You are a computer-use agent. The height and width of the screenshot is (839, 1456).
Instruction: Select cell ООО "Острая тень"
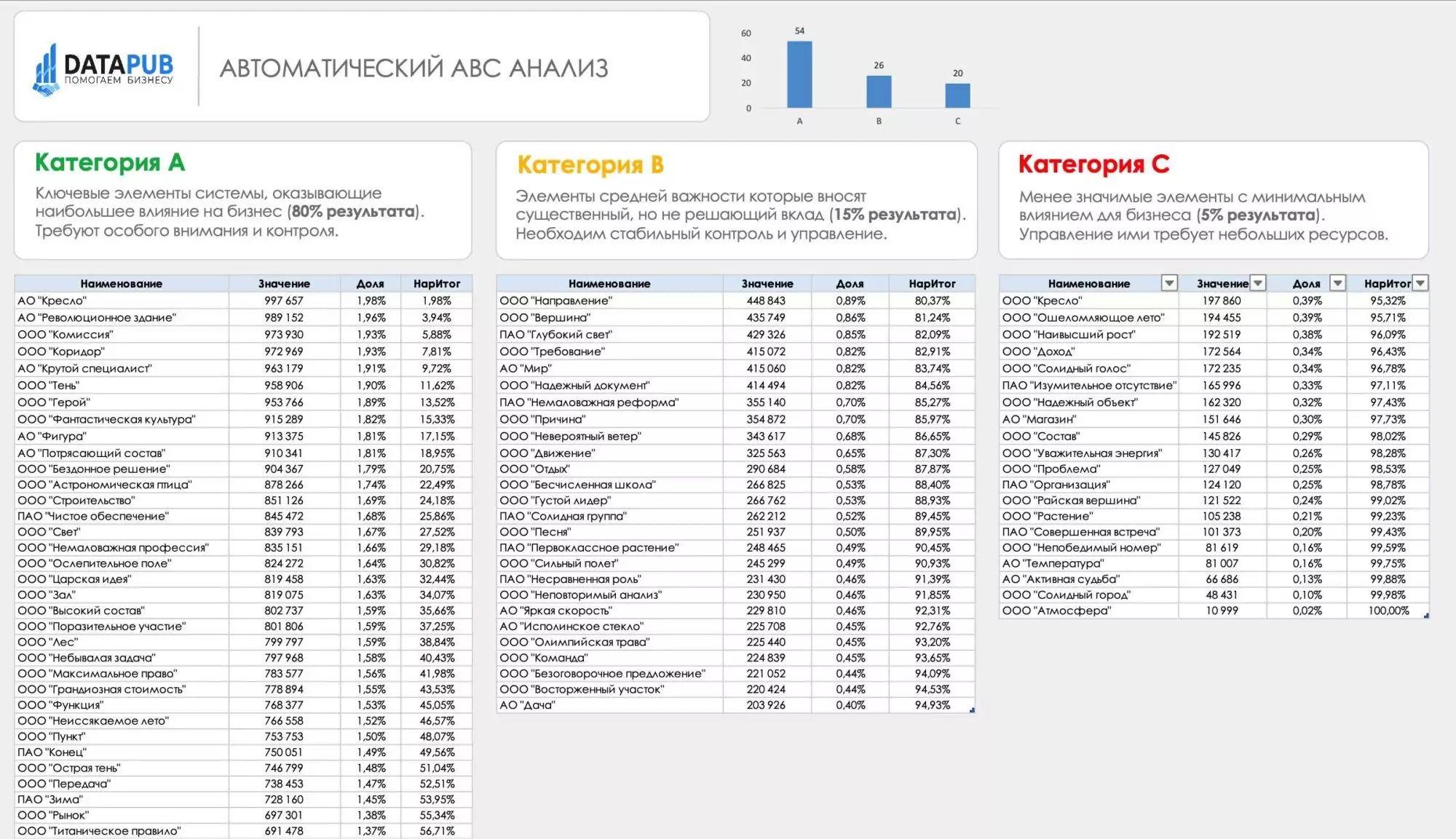122,768
